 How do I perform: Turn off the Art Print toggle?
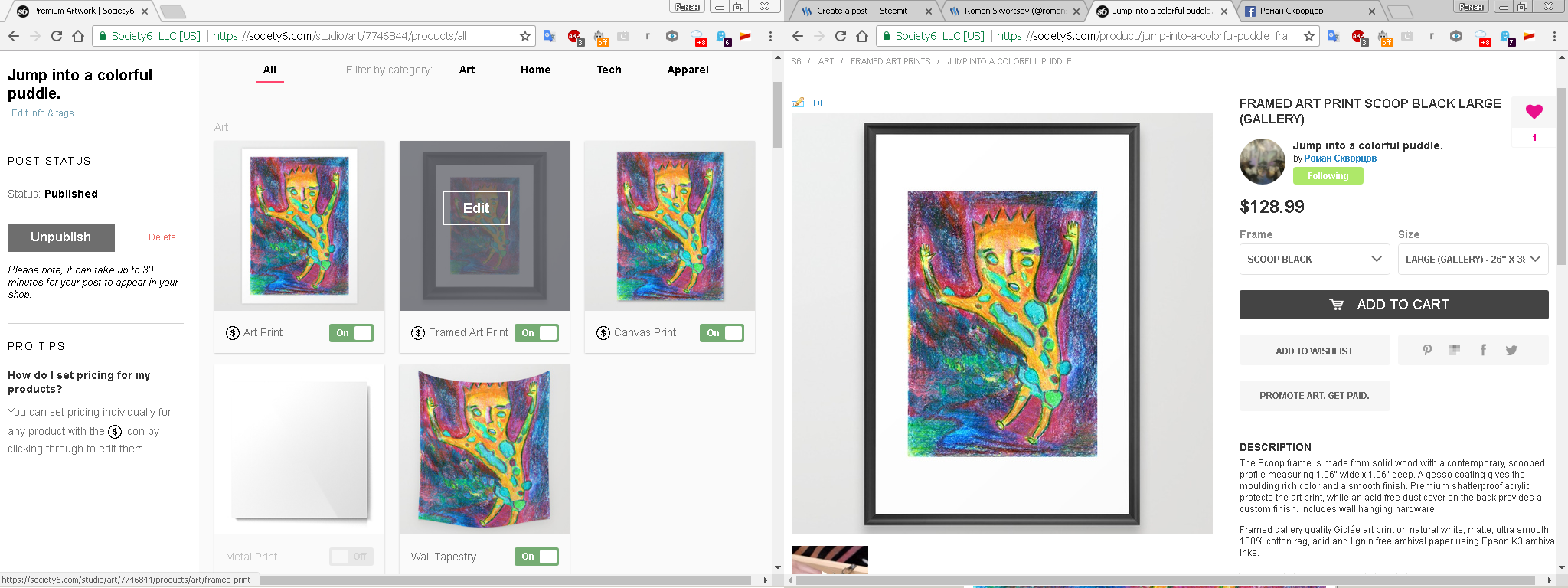351,333
